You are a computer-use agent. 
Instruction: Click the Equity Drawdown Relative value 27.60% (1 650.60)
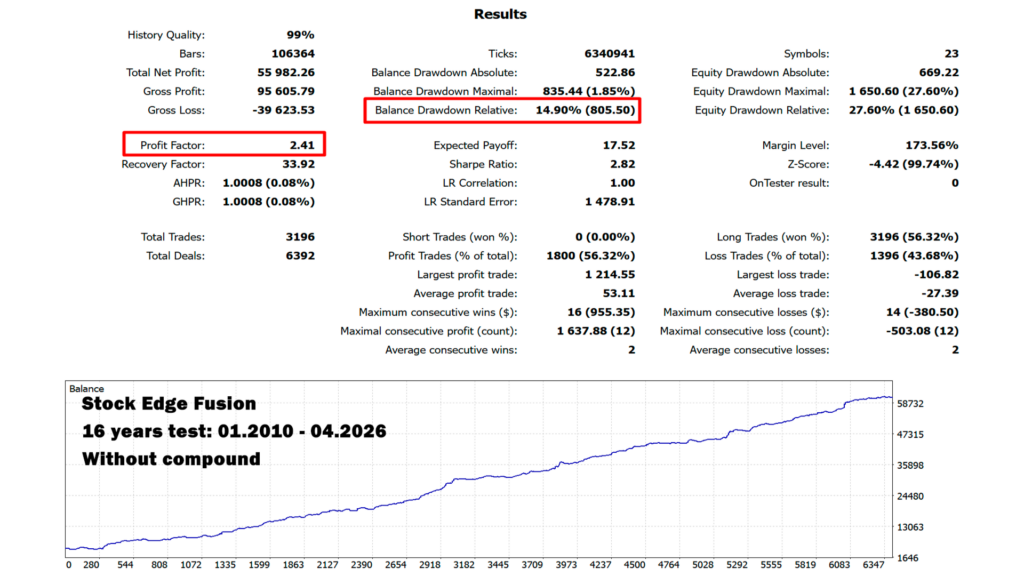click(904, 110)
